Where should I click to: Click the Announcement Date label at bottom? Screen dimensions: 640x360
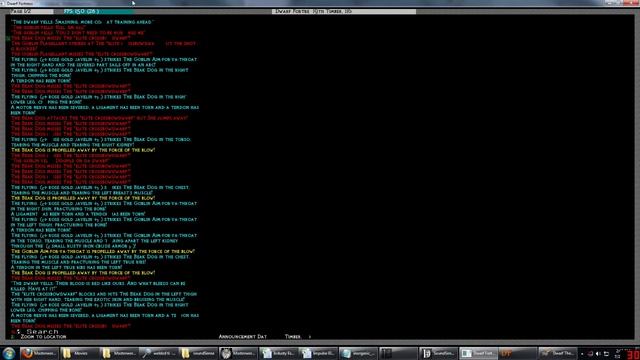point(242,337)
